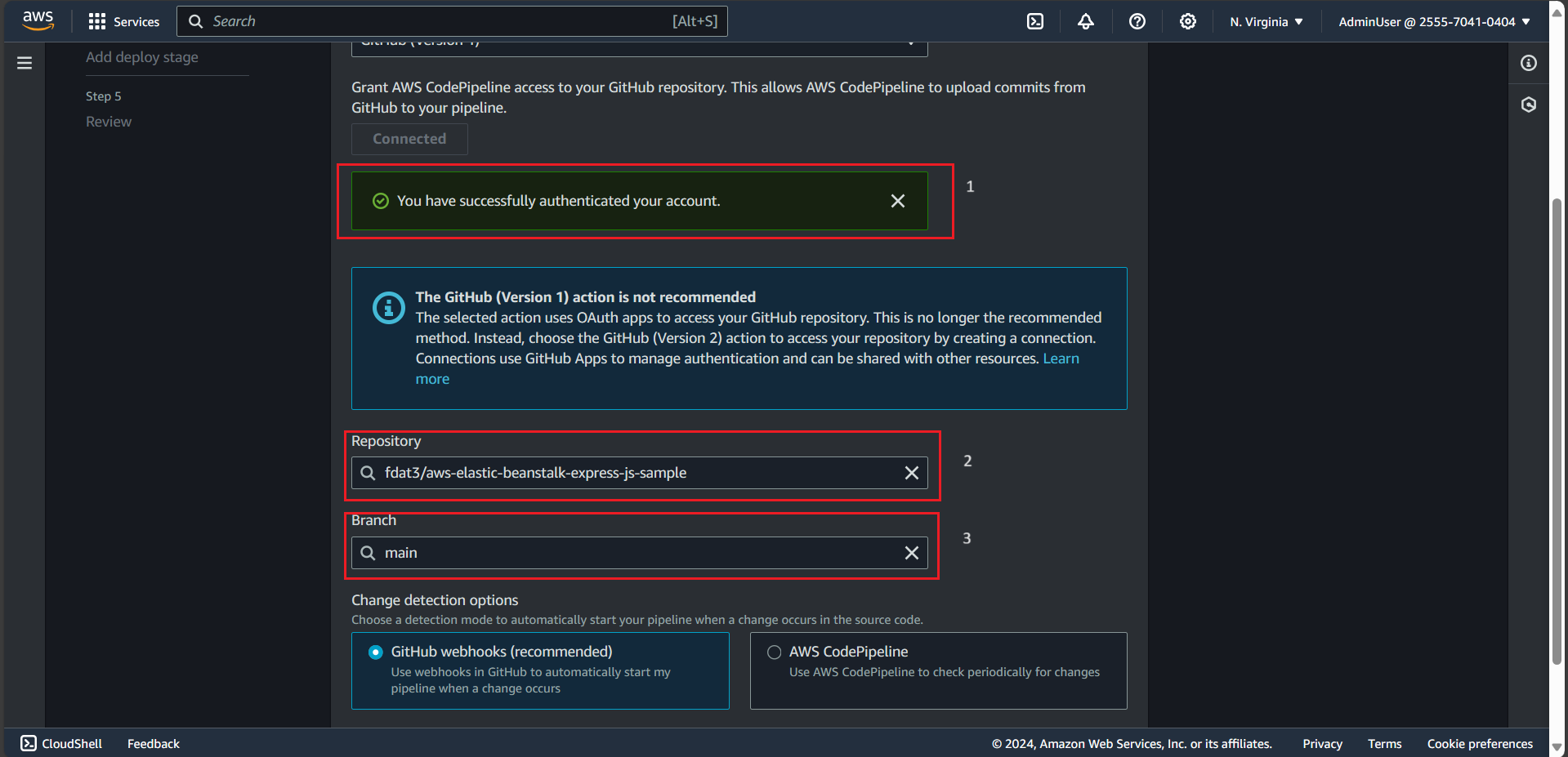Click the page vertical scrollbar
Image resolution: width=1568 pixels, height=757 pixels.
(1557, 431)
